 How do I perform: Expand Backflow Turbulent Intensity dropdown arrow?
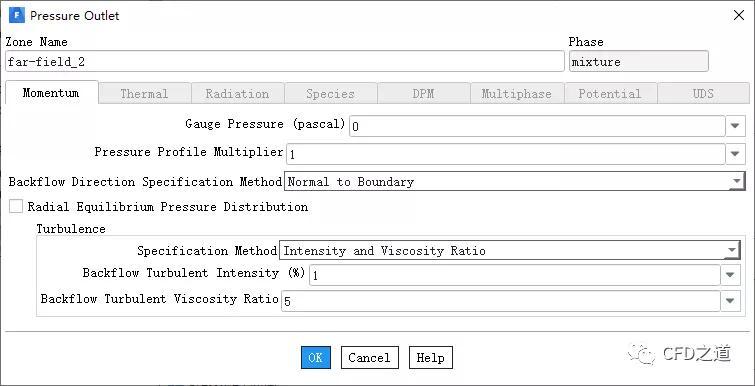click(x=730, y=275)
